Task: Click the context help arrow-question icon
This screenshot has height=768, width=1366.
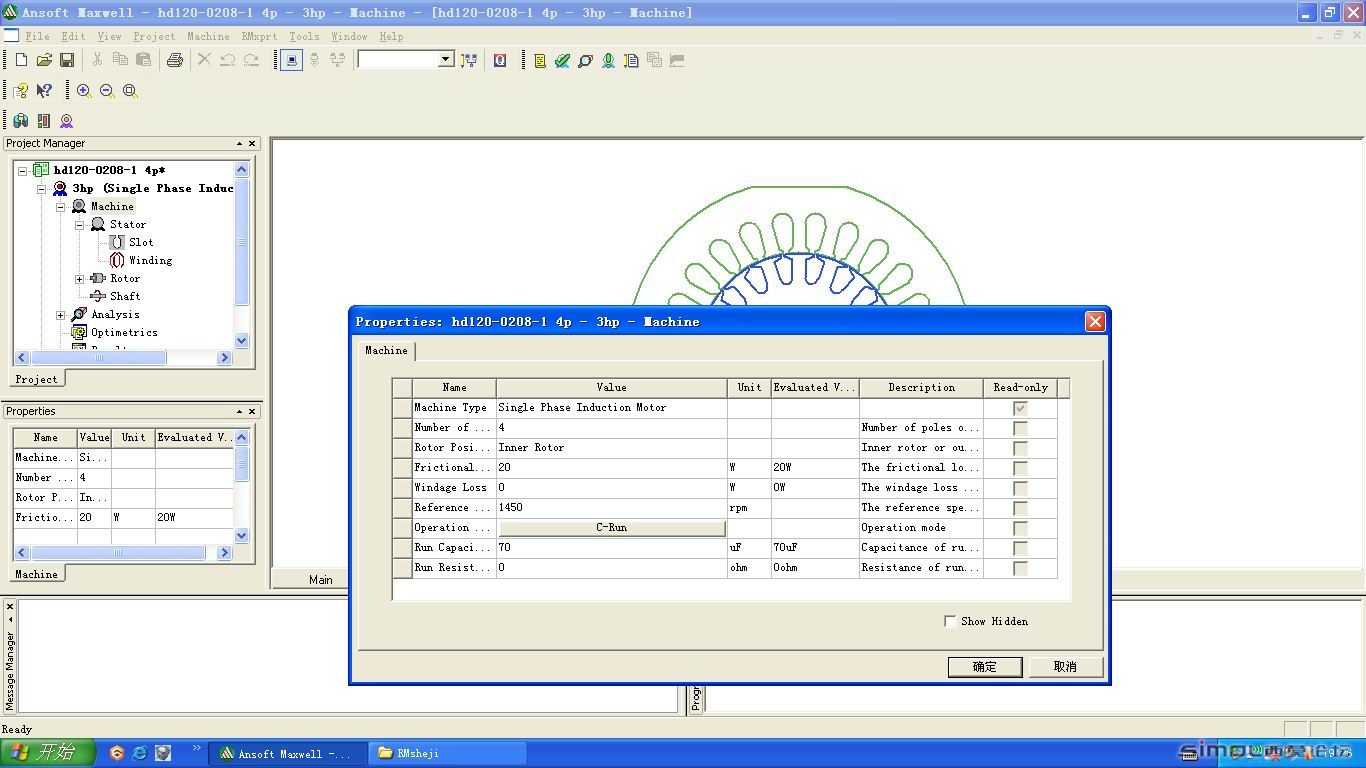Action: point(44,91)
